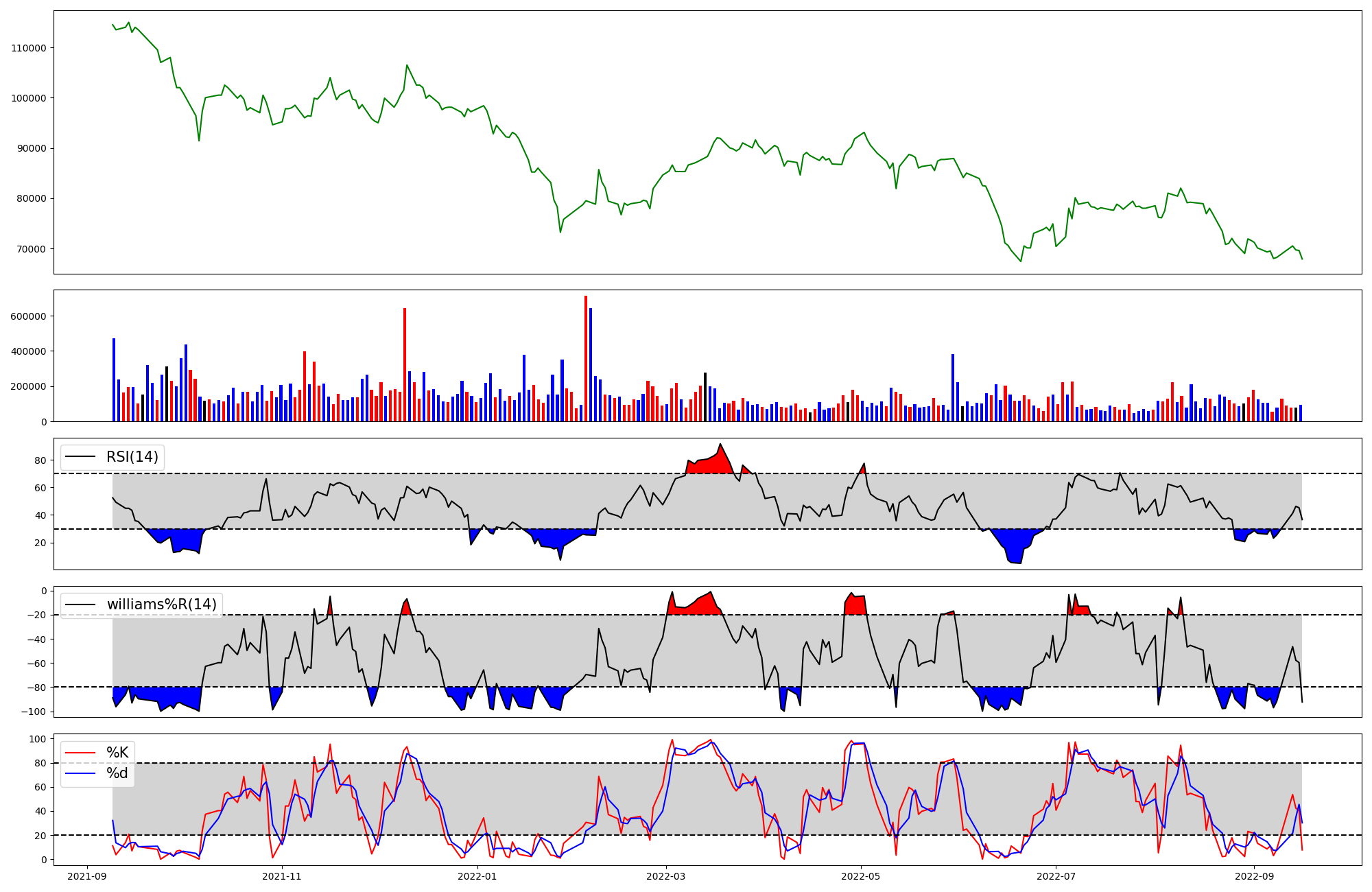The image size is (1372, 892).
Task: Click the first blue bar of volume chart
Action: point(114,381)
